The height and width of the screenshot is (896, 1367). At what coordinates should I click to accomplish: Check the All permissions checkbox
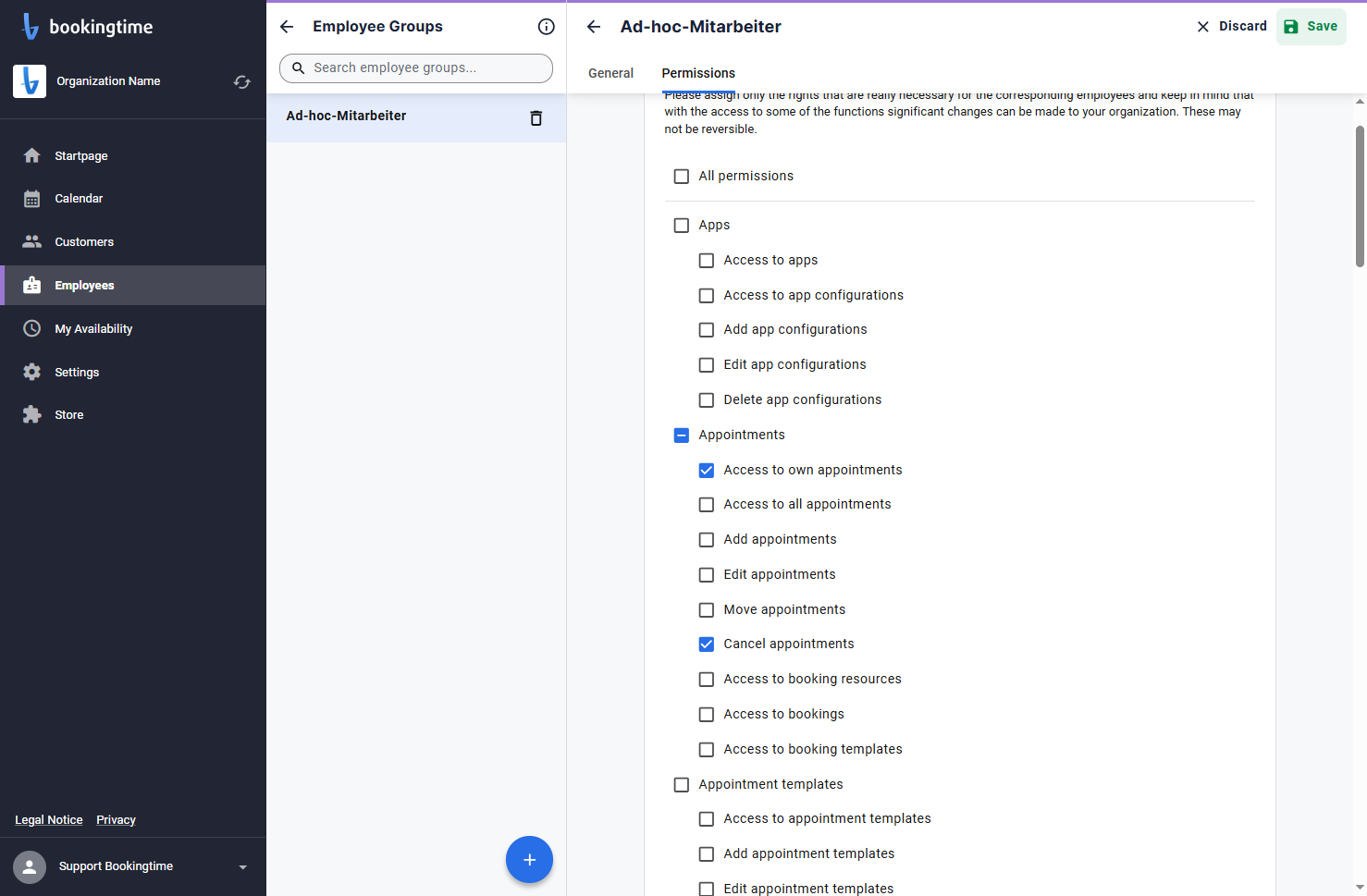click(682, 177)
